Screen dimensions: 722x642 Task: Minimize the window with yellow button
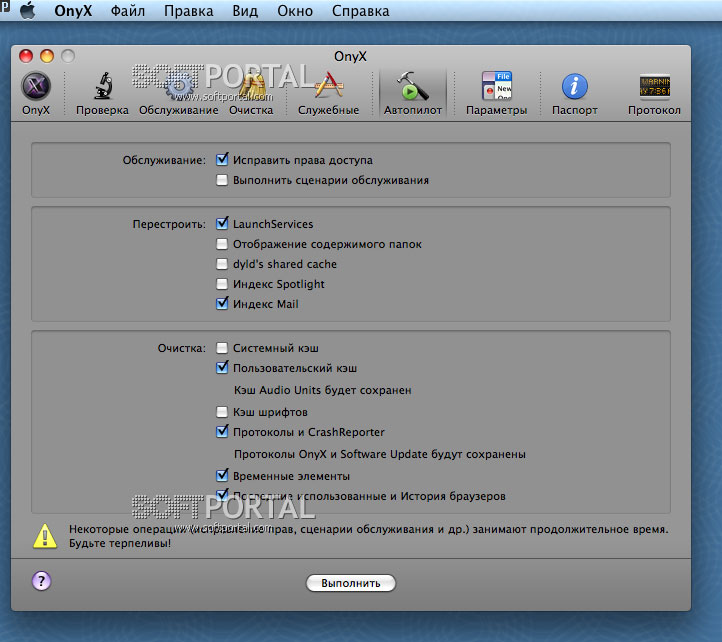point(47,56)
